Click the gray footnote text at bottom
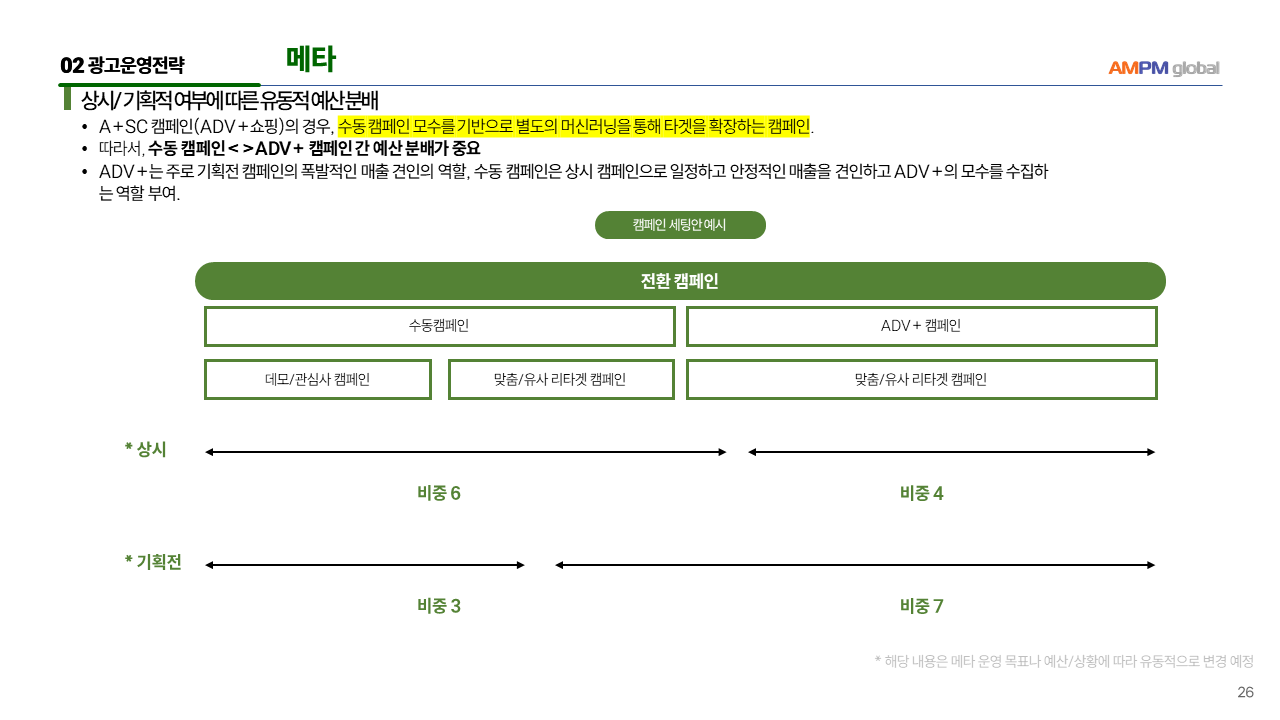 [x=1064, y=661]
